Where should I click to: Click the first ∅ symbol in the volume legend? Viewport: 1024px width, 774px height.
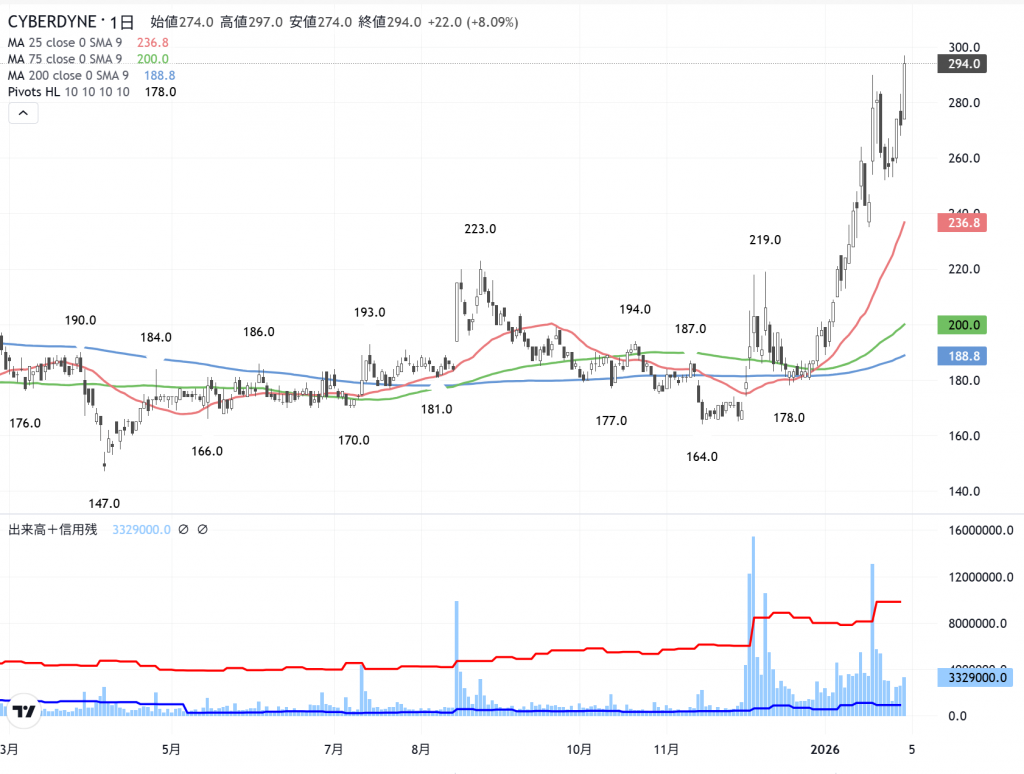(183, 530)
